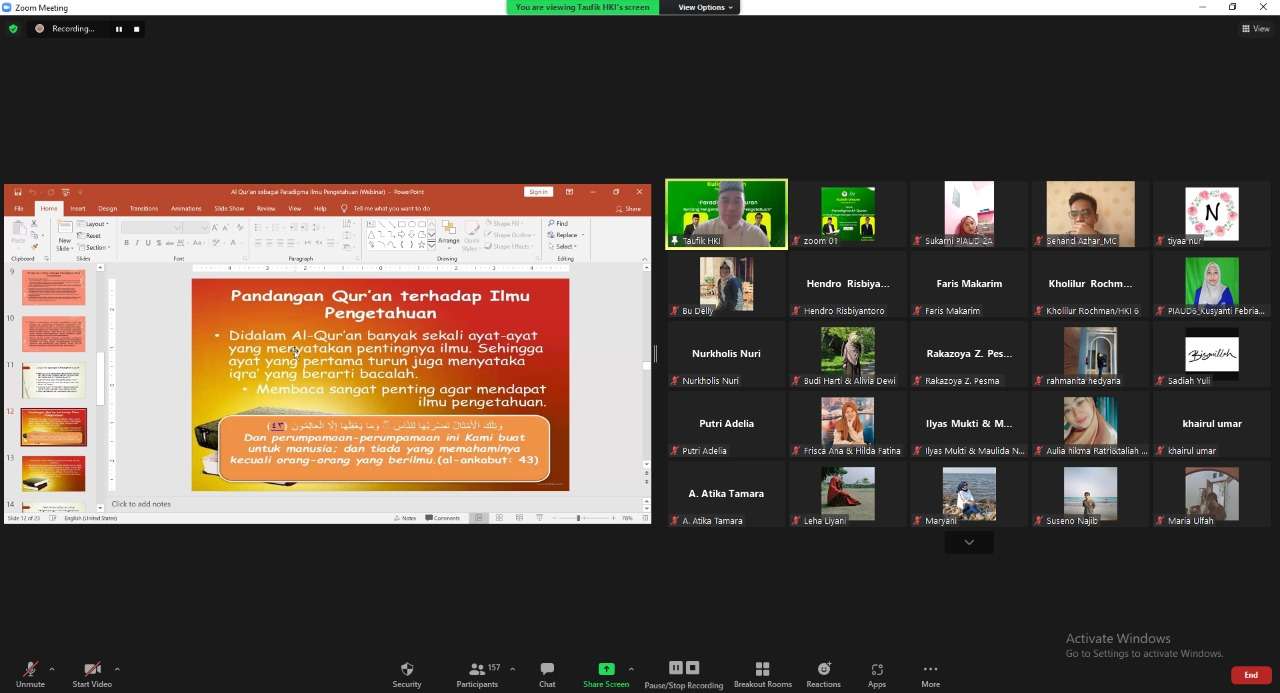
Task: Open the More options menu
Action: pos(930,674)
